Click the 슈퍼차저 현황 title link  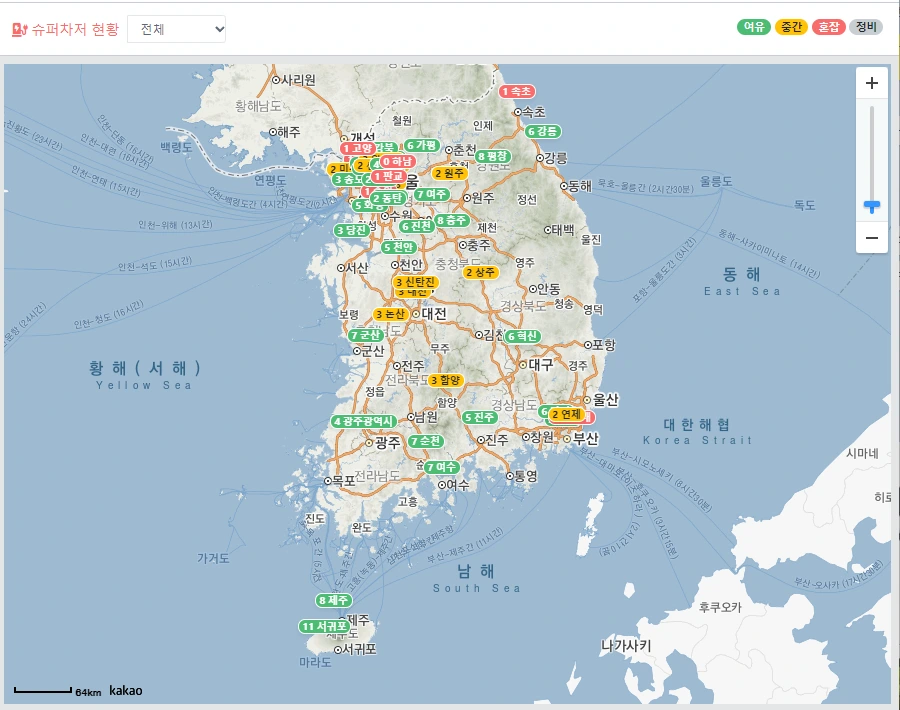[x=75, y=29]
